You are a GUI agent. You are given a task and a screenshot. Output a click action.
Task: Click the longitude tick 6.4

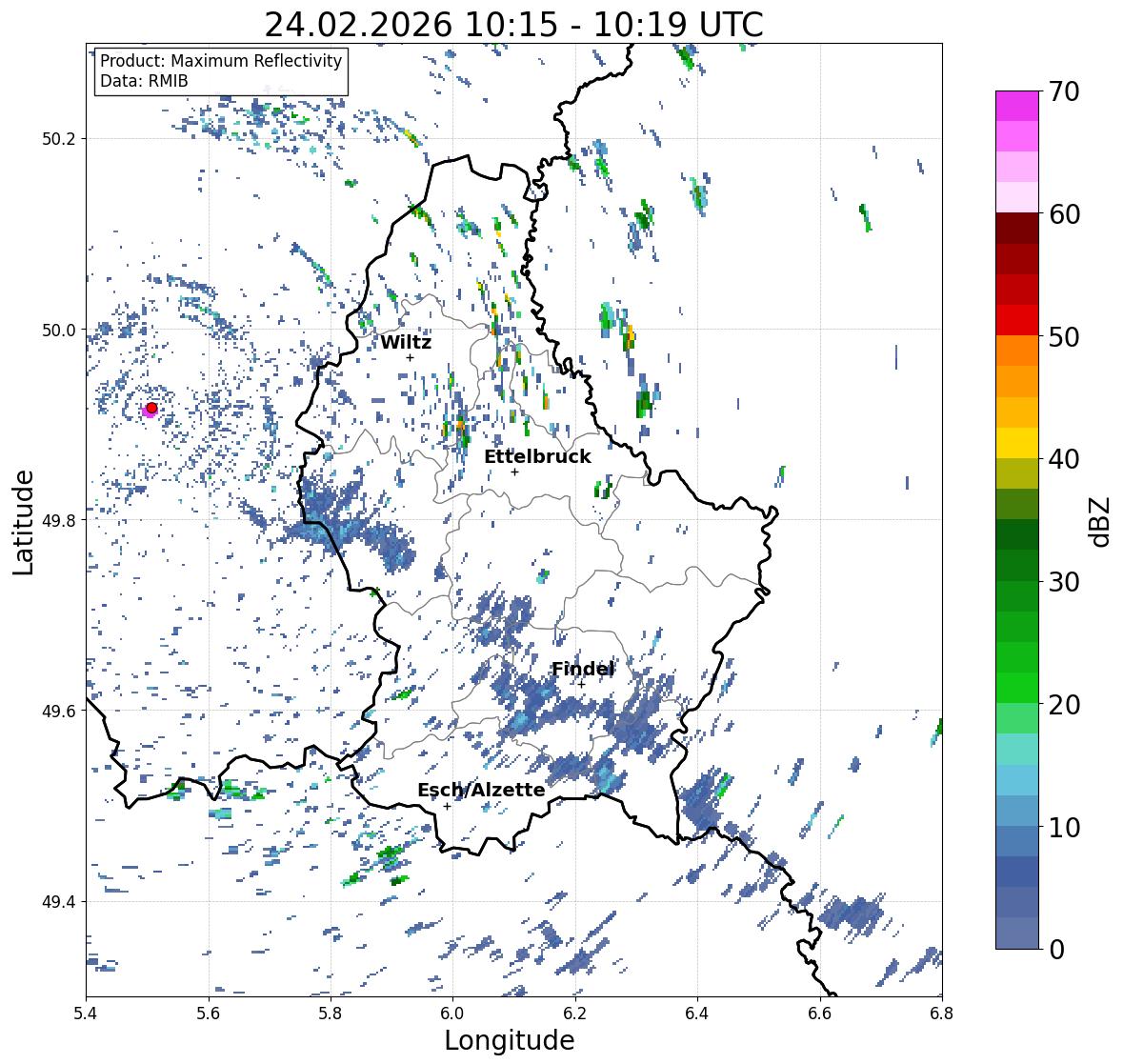coord(697,1014)
